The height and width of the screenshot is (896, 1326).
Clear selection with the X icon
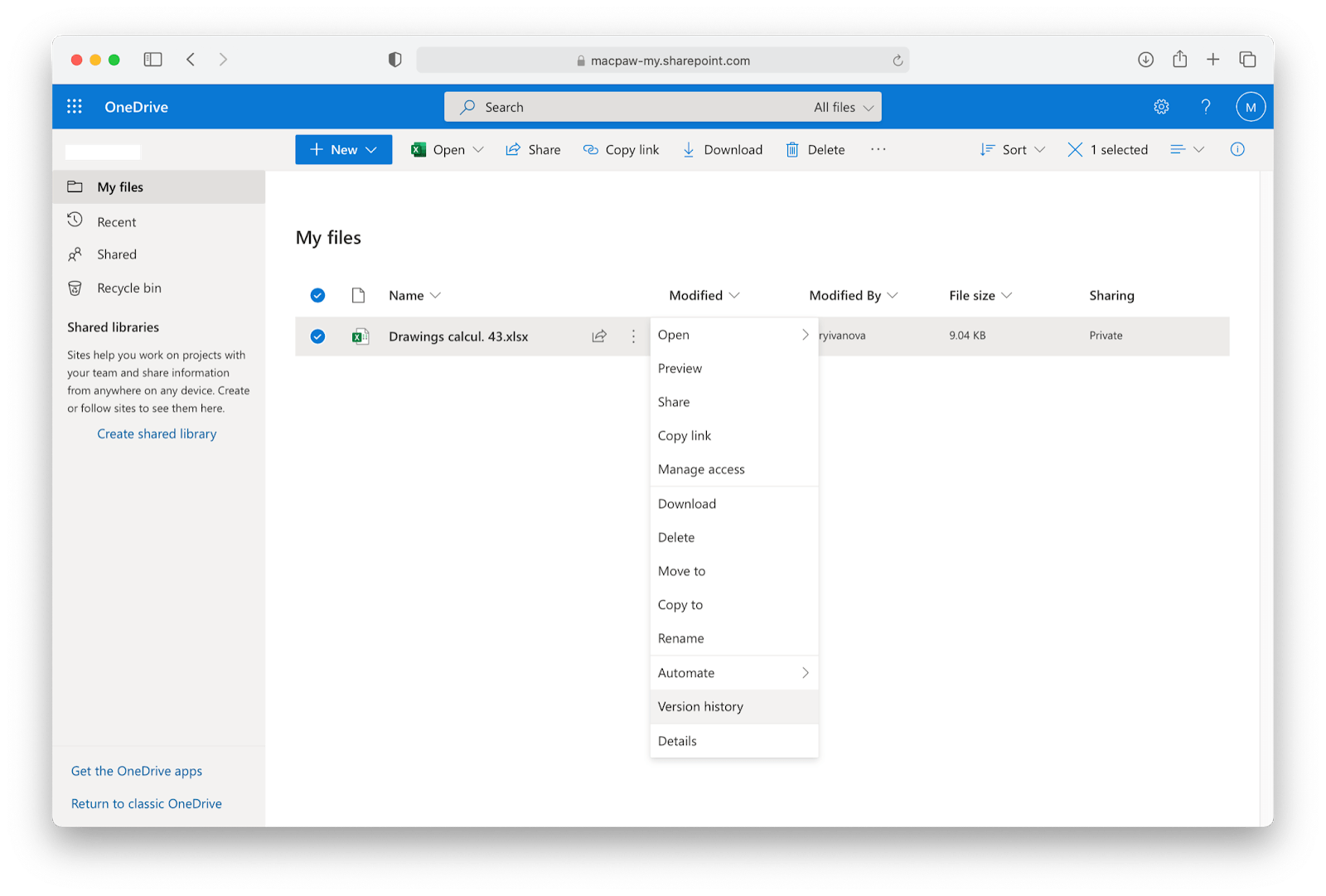pos(1075,149)
